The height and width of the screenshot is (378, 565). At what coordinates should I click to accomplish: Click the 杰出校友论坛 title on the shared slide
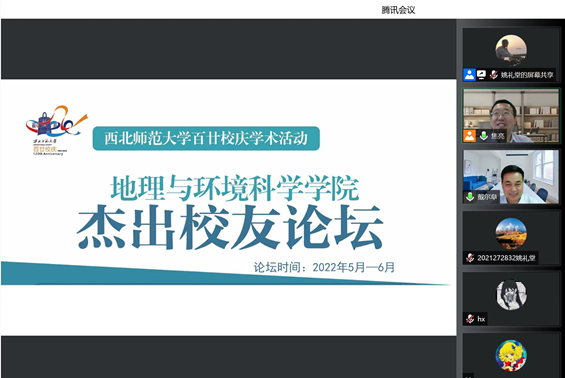(x=230, y=227)
